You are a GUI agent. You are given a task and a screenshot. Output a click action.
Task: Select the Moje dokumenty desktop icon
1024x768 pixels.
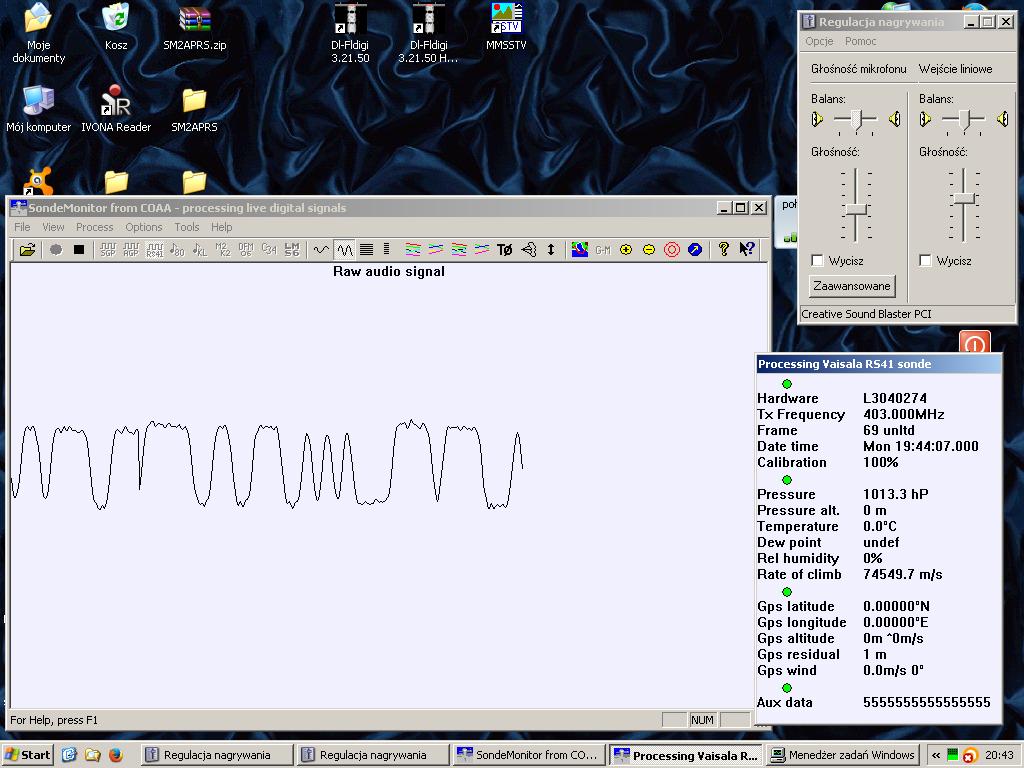[x=38, y=34]
